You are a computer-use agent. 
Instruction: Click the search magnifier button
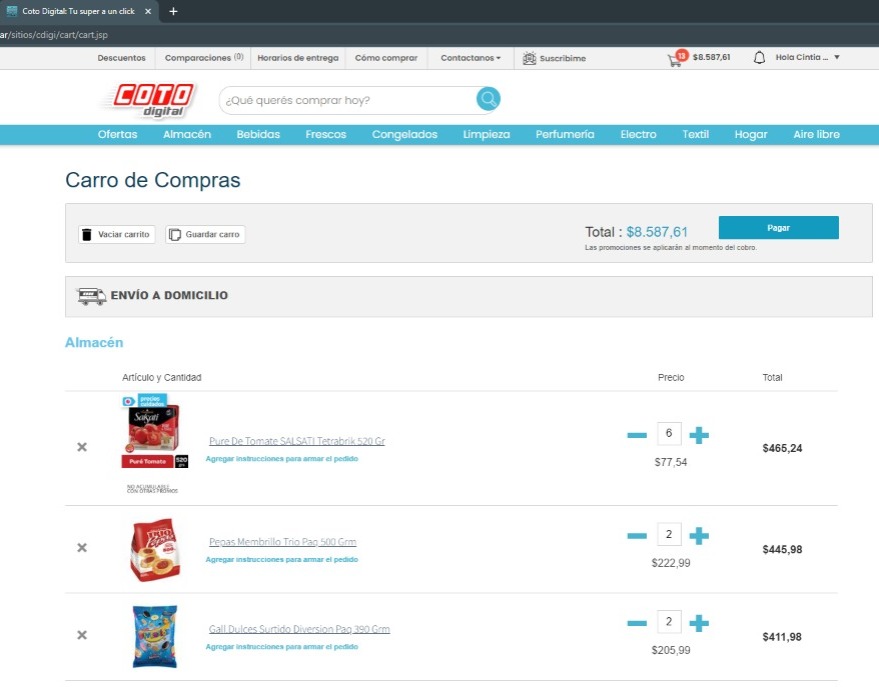488,99
